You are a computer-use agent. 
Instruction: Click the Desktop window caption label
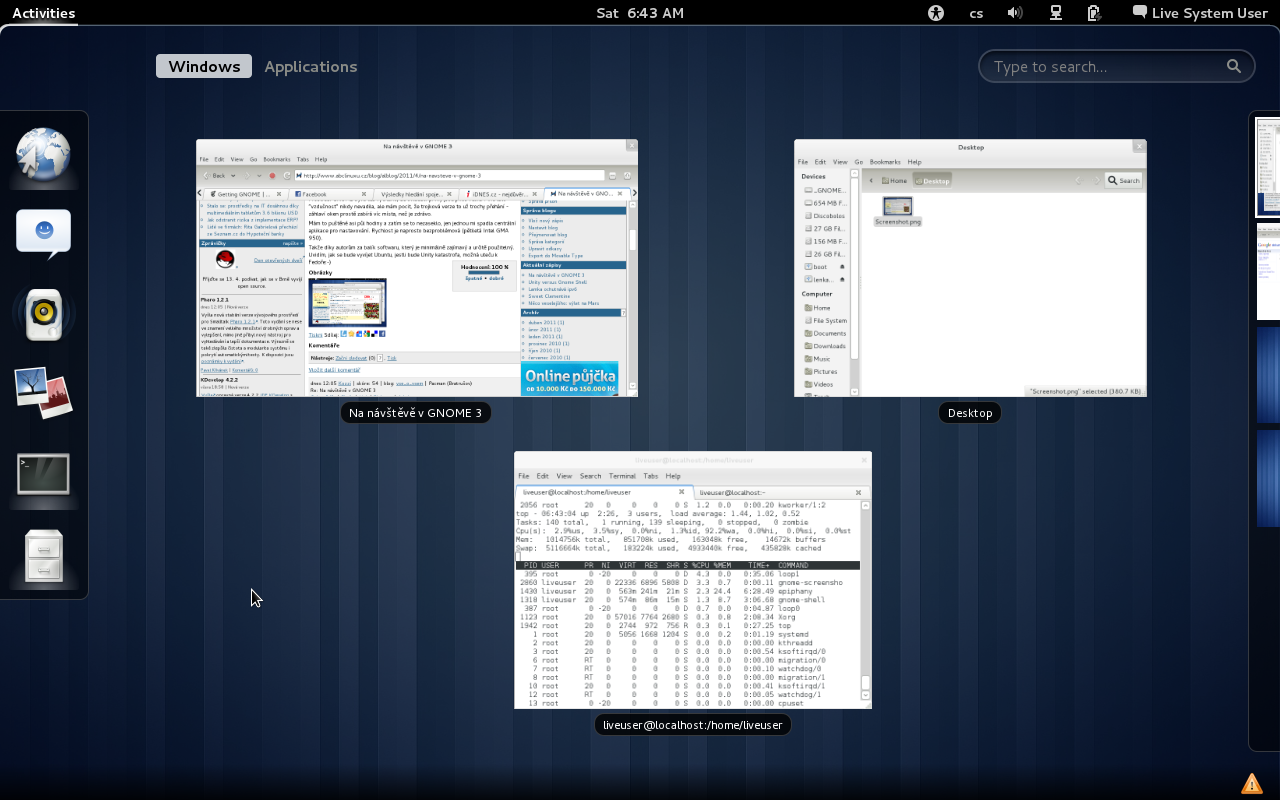[970, 413]
